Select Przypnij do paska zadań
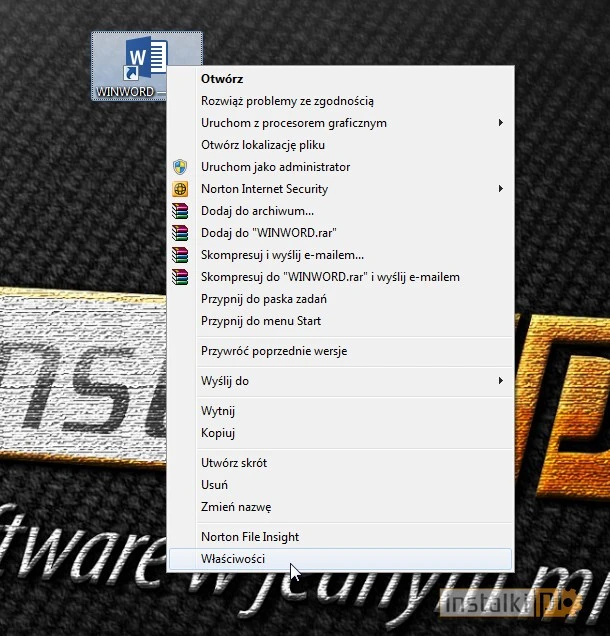 coord(264,299)
